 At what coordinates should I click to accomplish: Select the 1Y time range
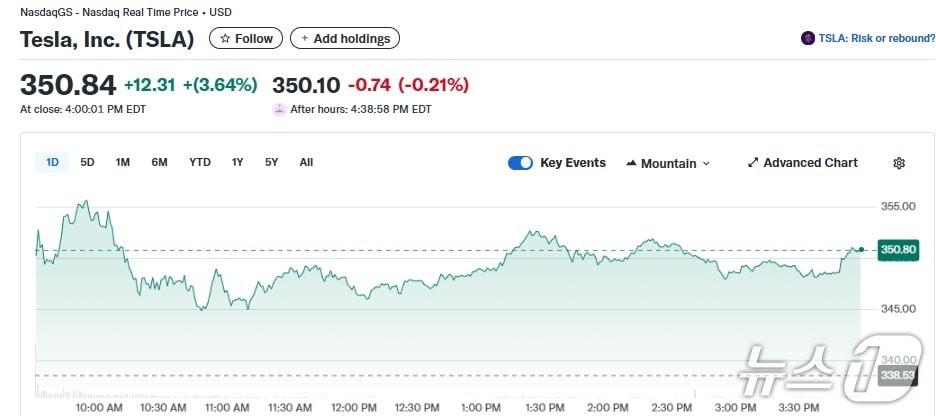237,162
